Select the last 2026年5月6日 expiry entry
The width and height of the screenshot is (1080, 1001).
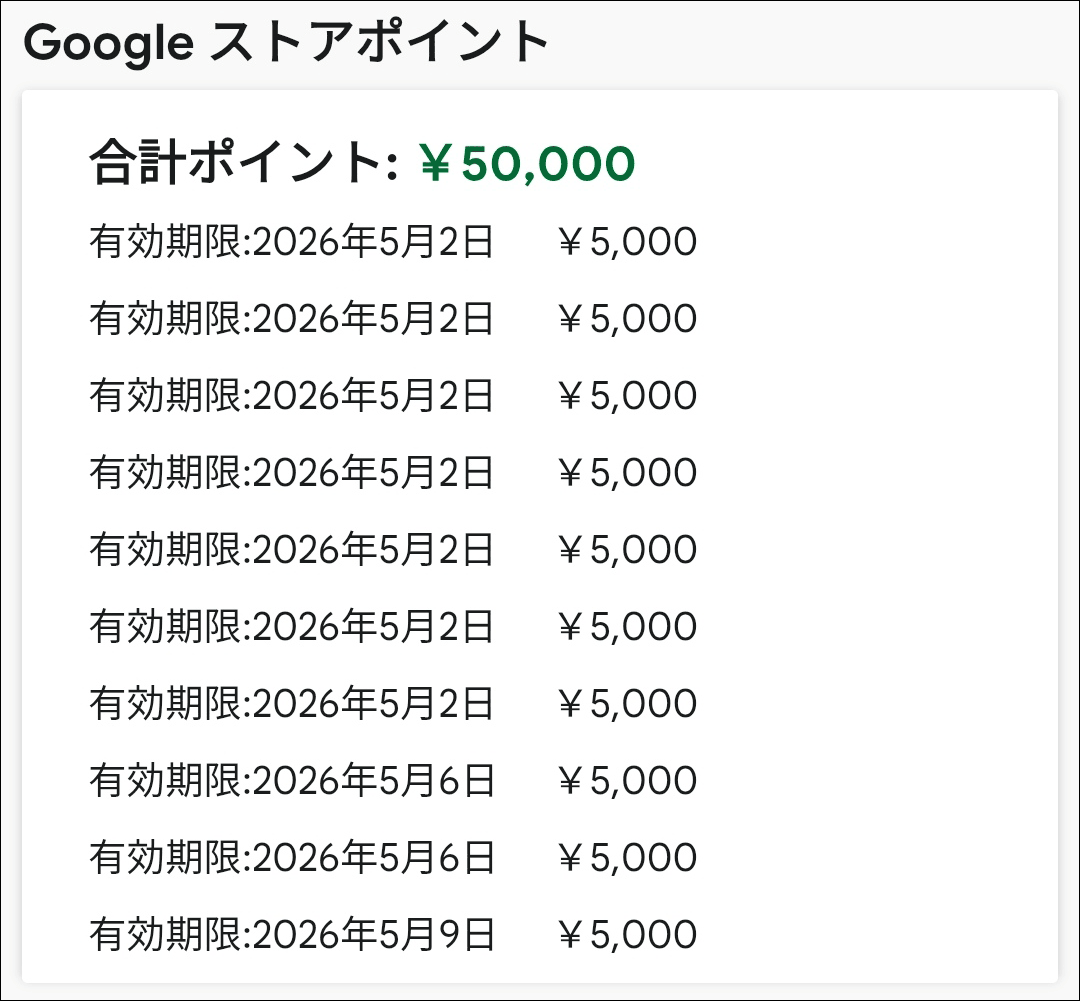(x=292, y=858)
